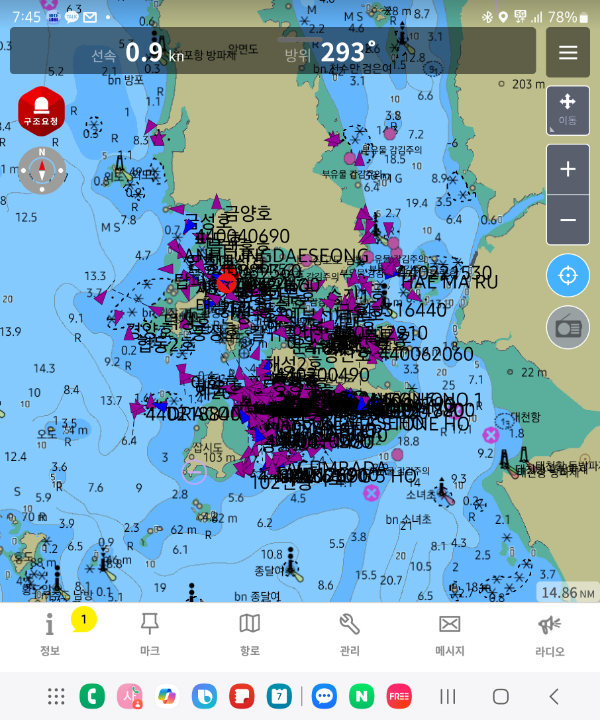This screenshot has height=720, width=600.
Task: Open the 마크 marker tab
Action: [150, 634]
